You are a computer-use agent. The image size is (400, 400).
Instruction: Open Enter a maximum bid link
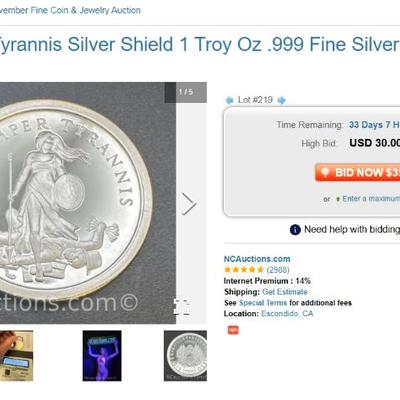(371, 199)
